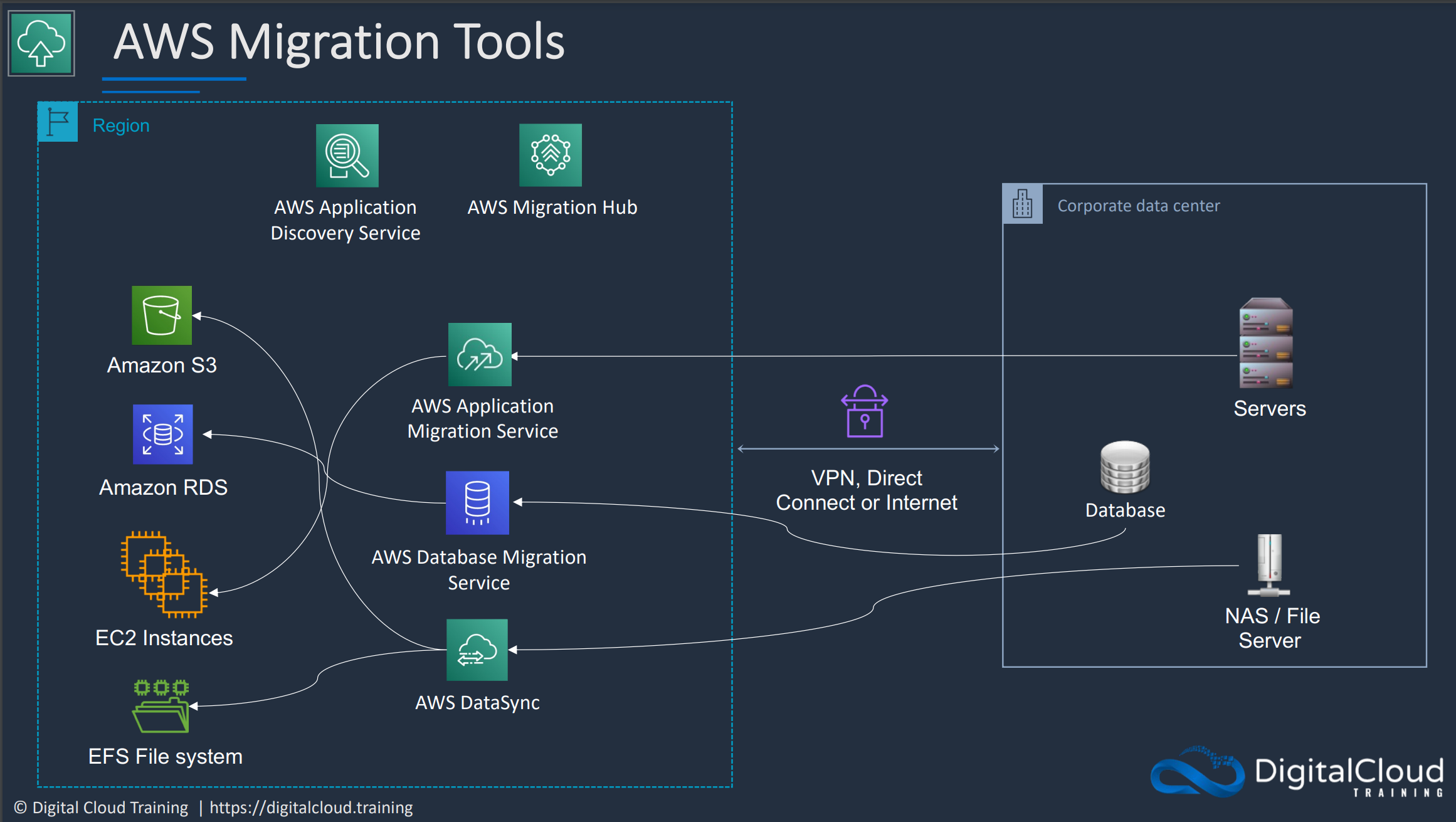
Task: Click the green cloud upload logo icon
Action: coord(41,43)
